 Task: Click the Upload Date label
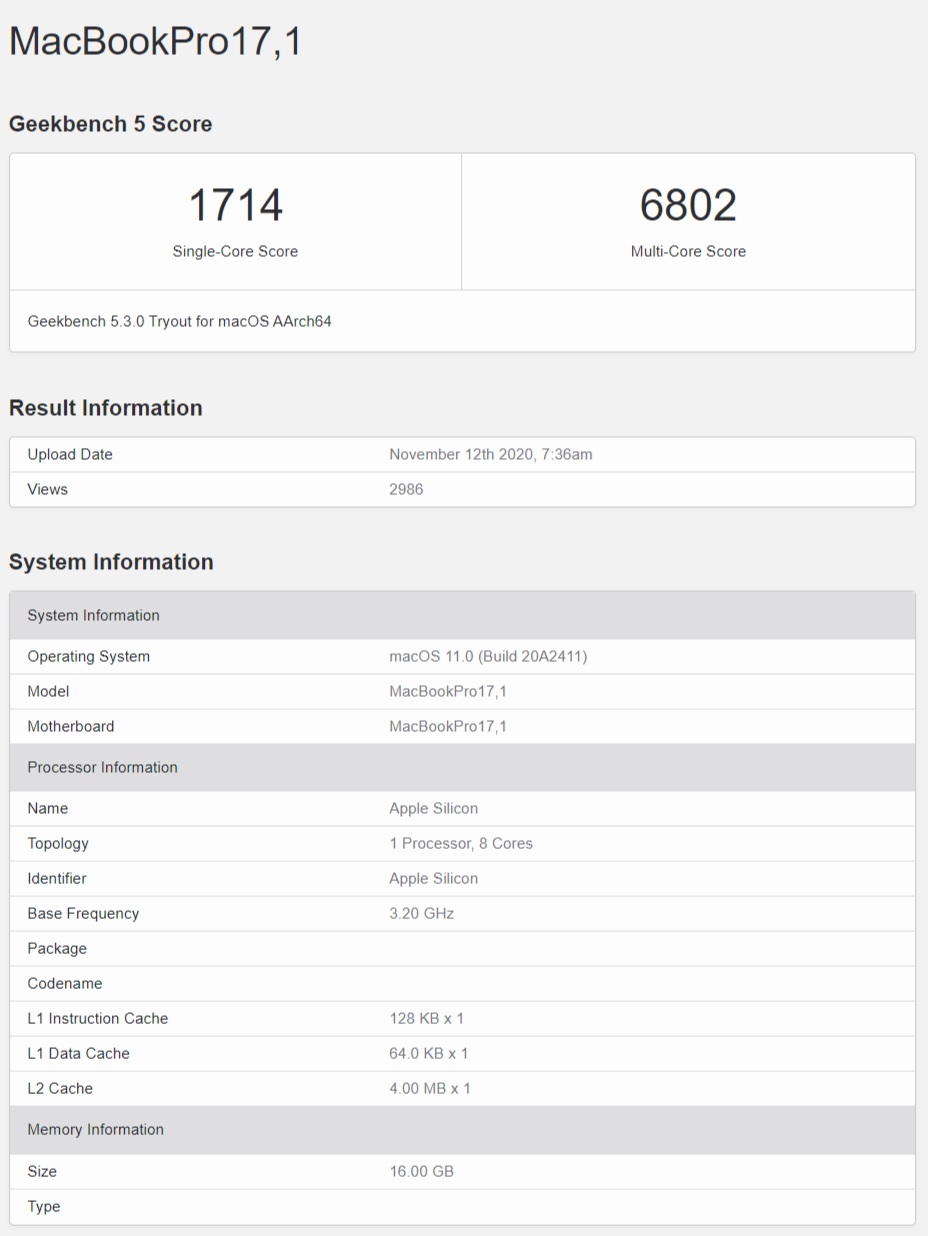(70, 454)
